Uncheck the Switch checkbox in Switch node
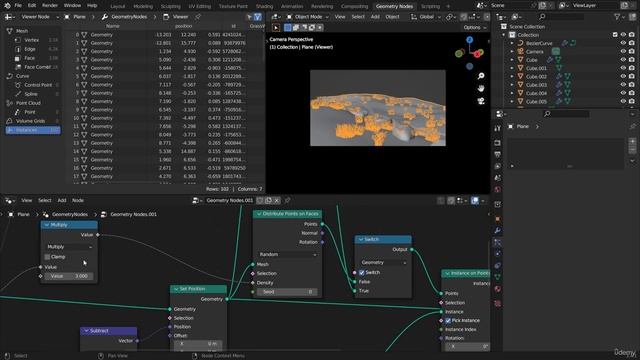The width and height of the screenshot is (640, 360). click(x=362, y=272)
